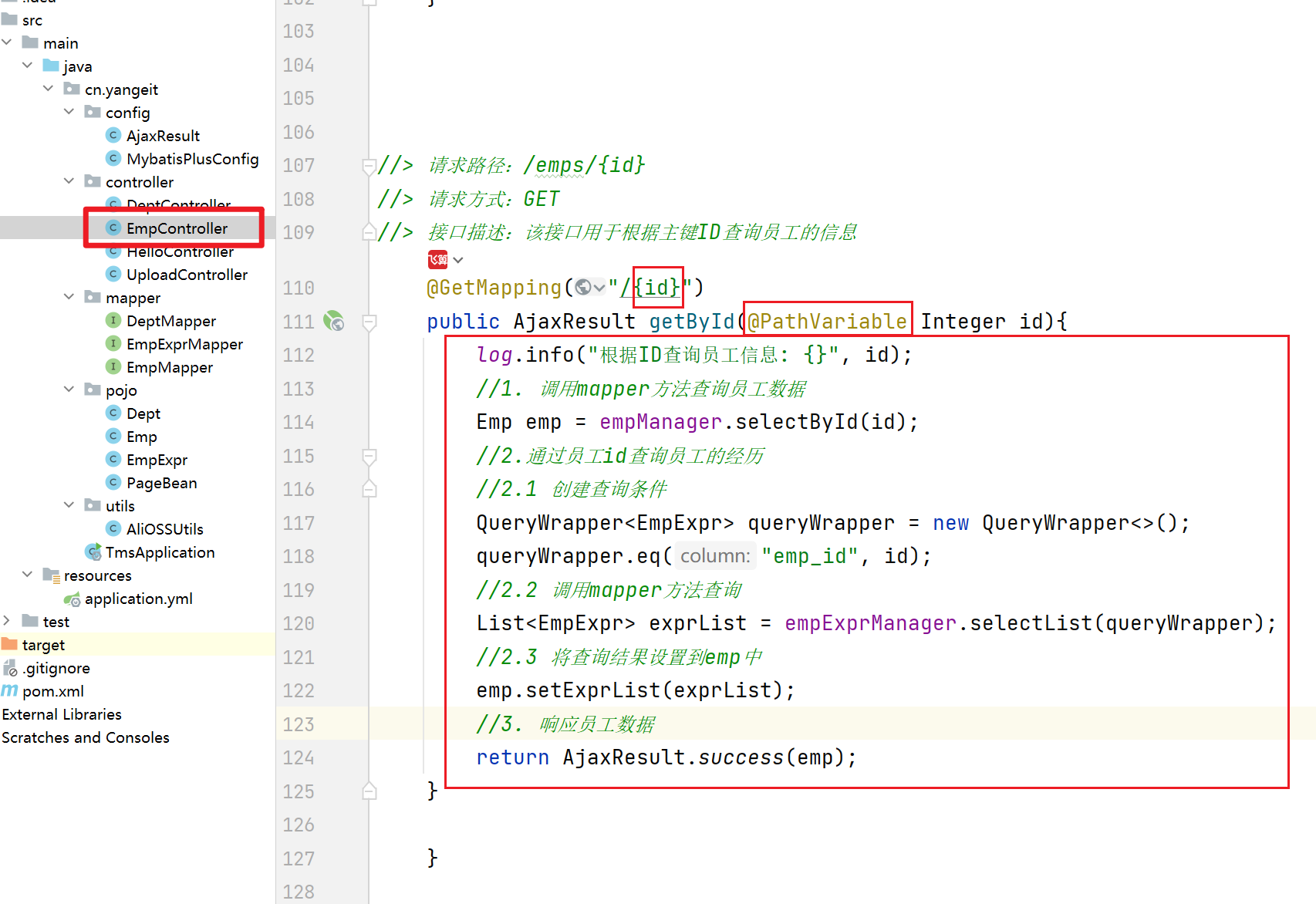The height and width of the screenshot is (904, 1316).
Task: Select EmpController in the project tree
Action: 177,228
